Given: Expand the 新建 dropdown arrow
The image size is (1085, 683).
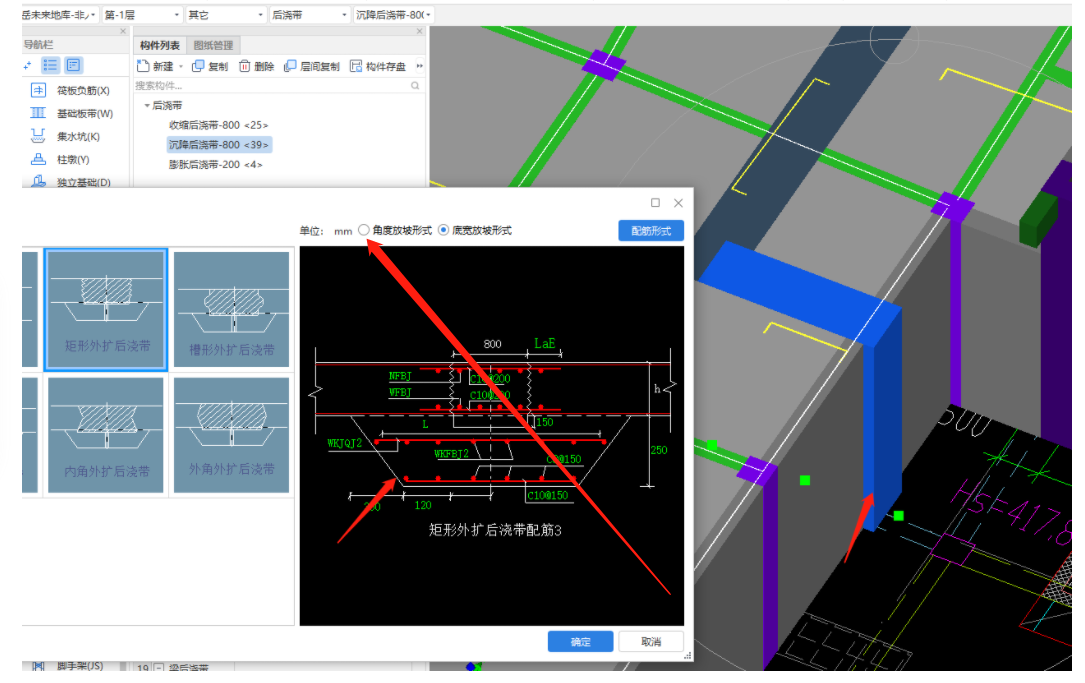Looking at the screenshot, I should (181, 66).
